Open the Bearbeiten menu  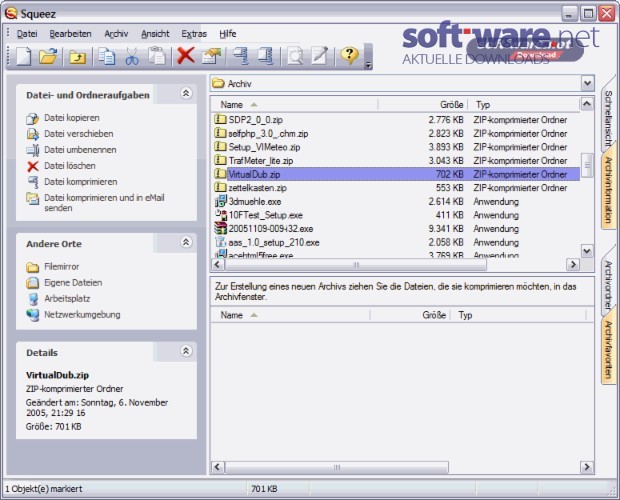coord(70,34)
